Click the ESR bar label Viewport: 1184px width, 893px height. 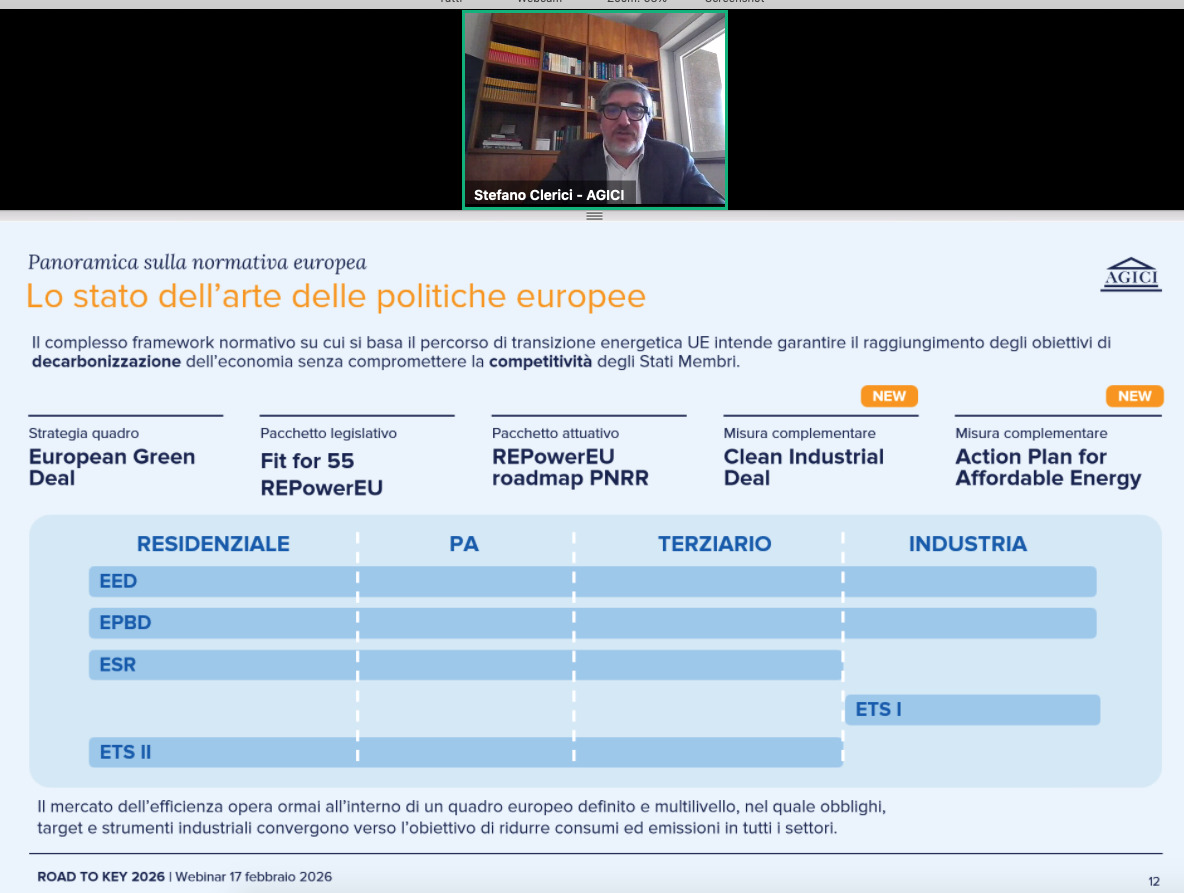[117, 665]
